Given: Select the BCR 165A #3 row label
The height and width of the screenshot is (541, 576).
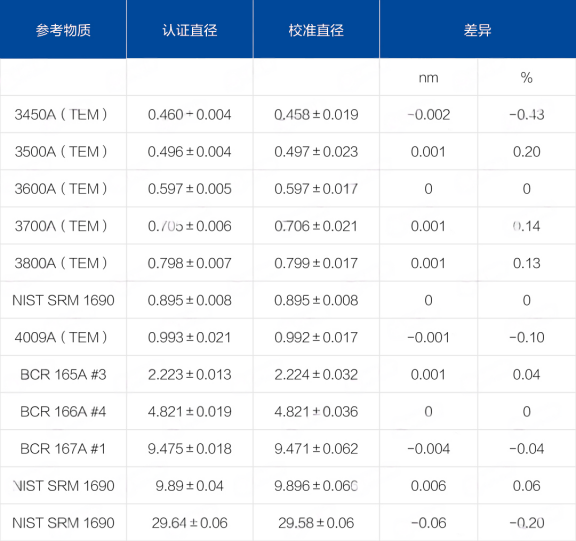Looking at the screenshot, I should 63,374.
